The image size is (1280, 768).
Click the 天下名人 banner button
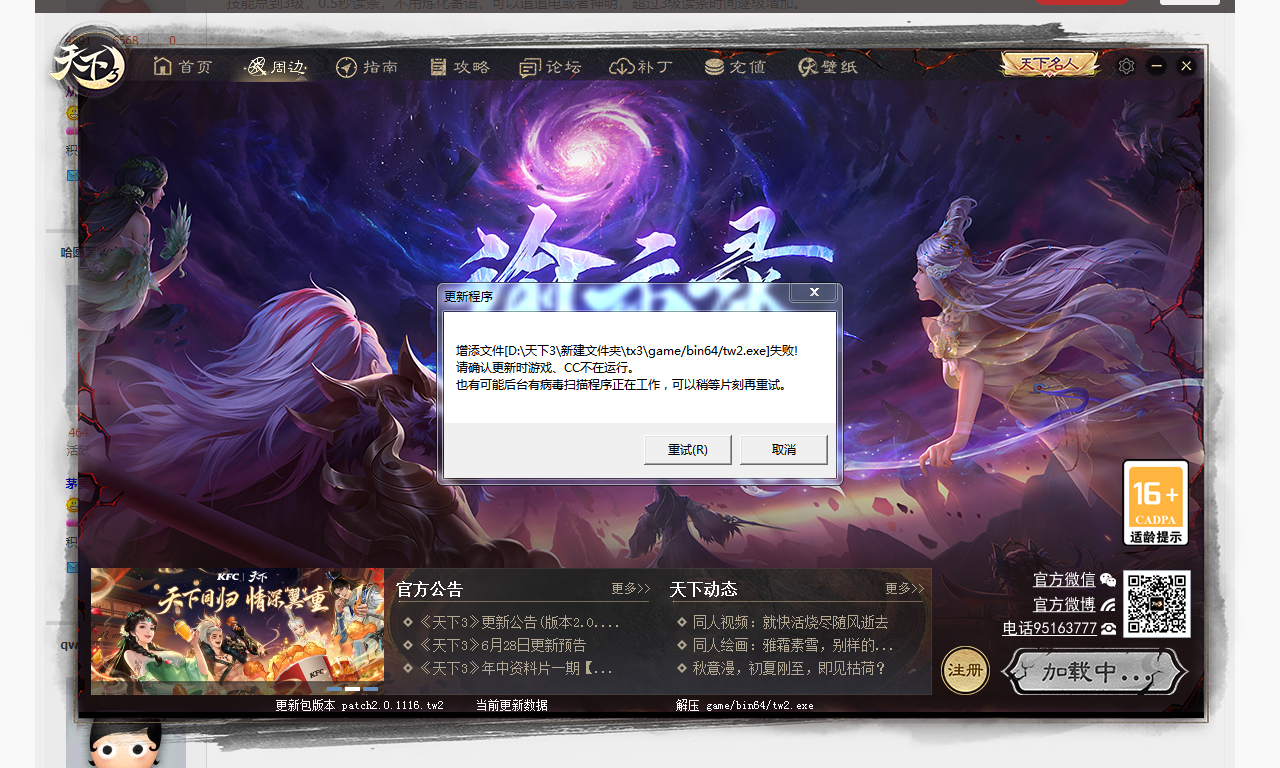(1049, 65)
